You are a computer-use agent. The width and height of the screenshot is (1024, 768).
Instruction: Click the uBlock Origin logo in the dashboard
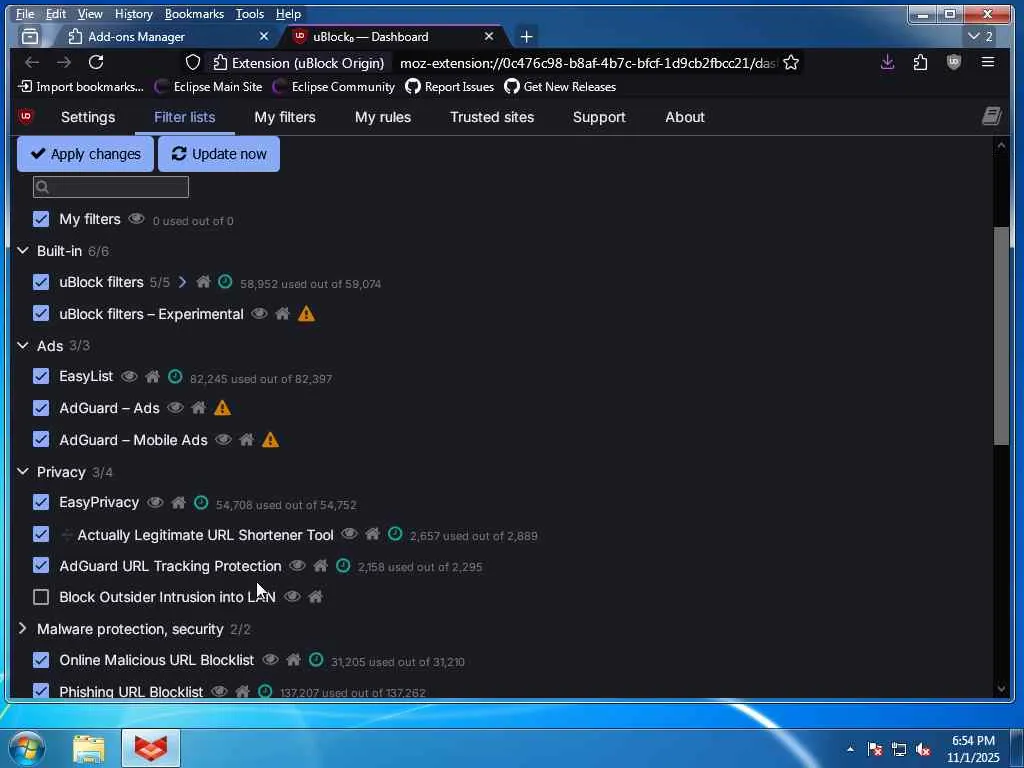coord(26,117)
